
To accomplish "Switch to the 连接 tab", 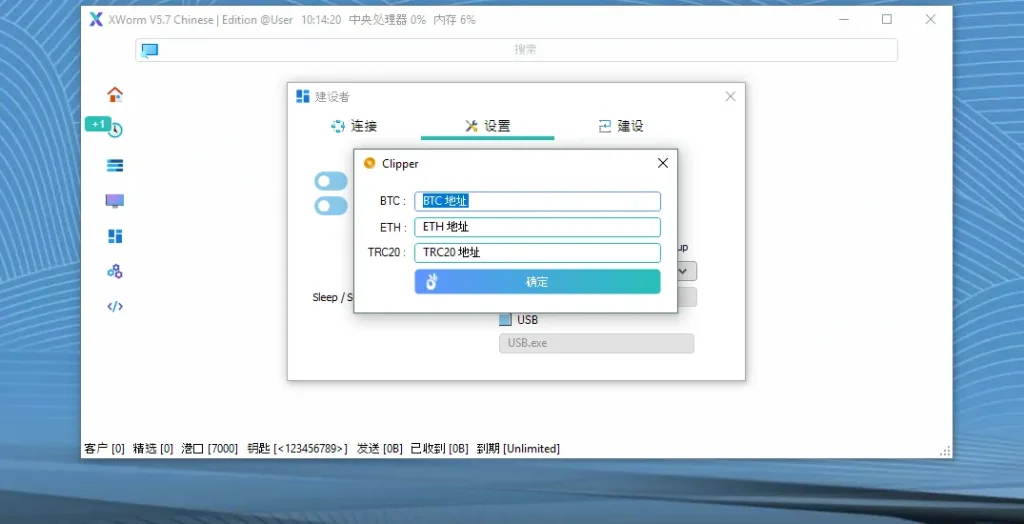I will [353, 126].
